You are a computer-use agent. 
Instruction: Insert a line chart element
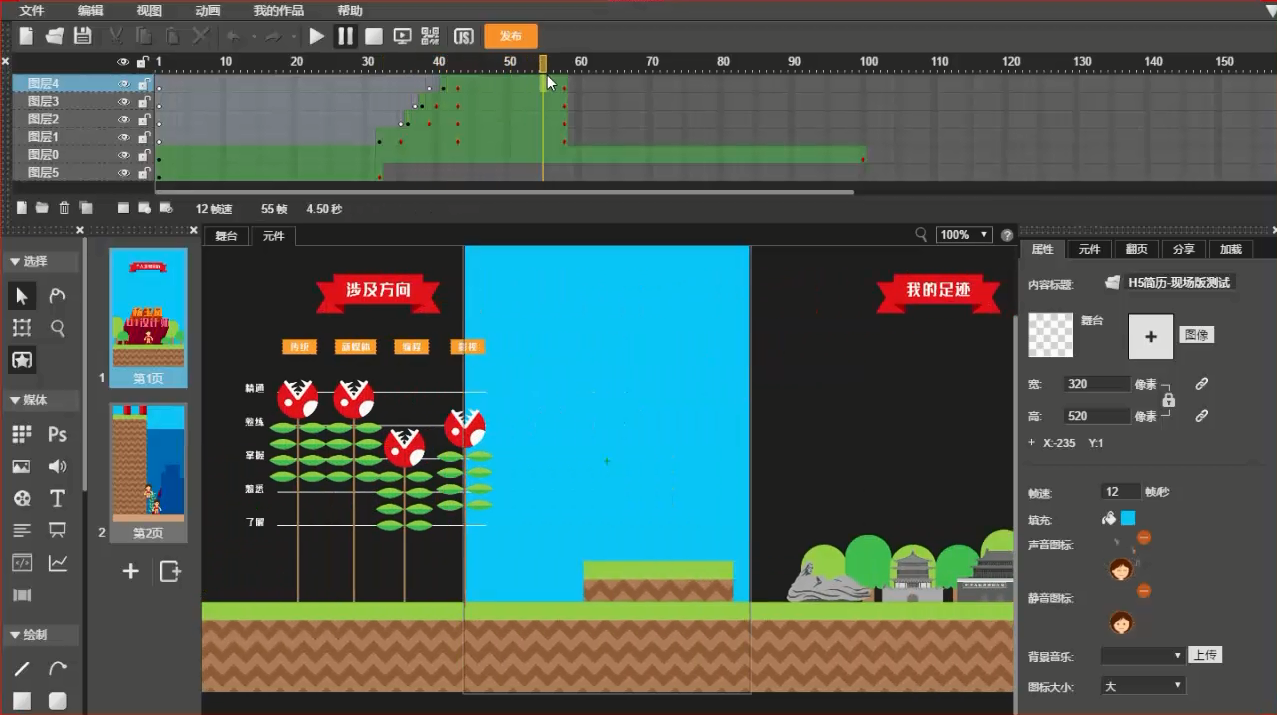tap(58, 563)
